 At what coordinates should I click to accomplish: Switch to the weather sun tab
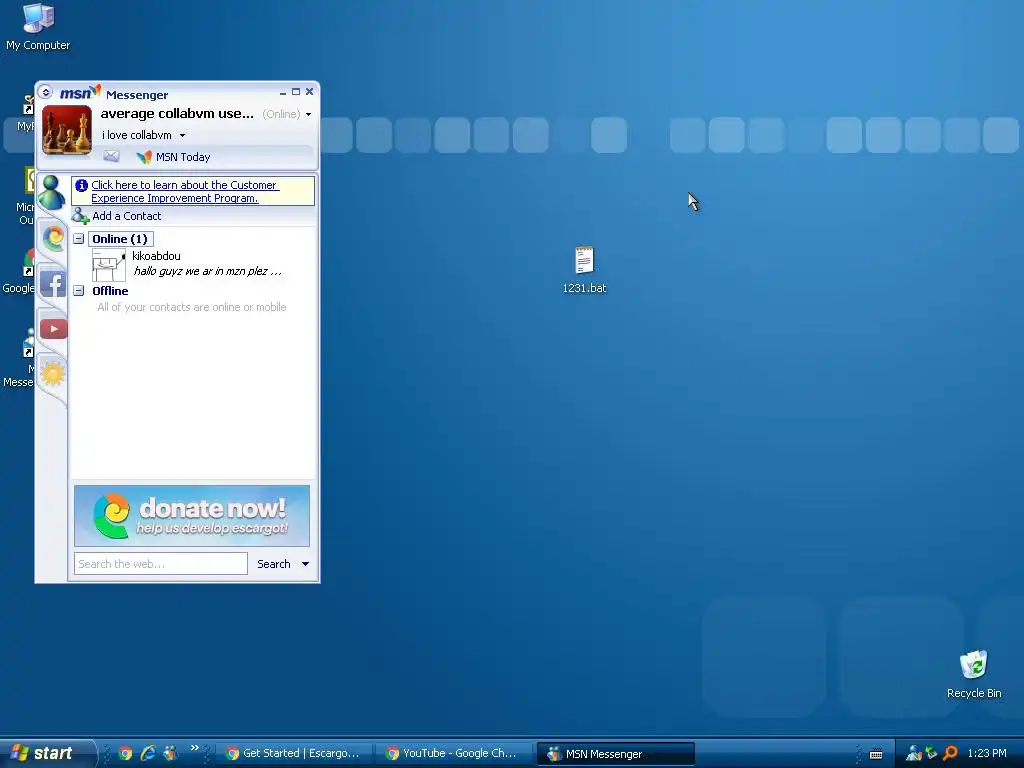point(53,374)
